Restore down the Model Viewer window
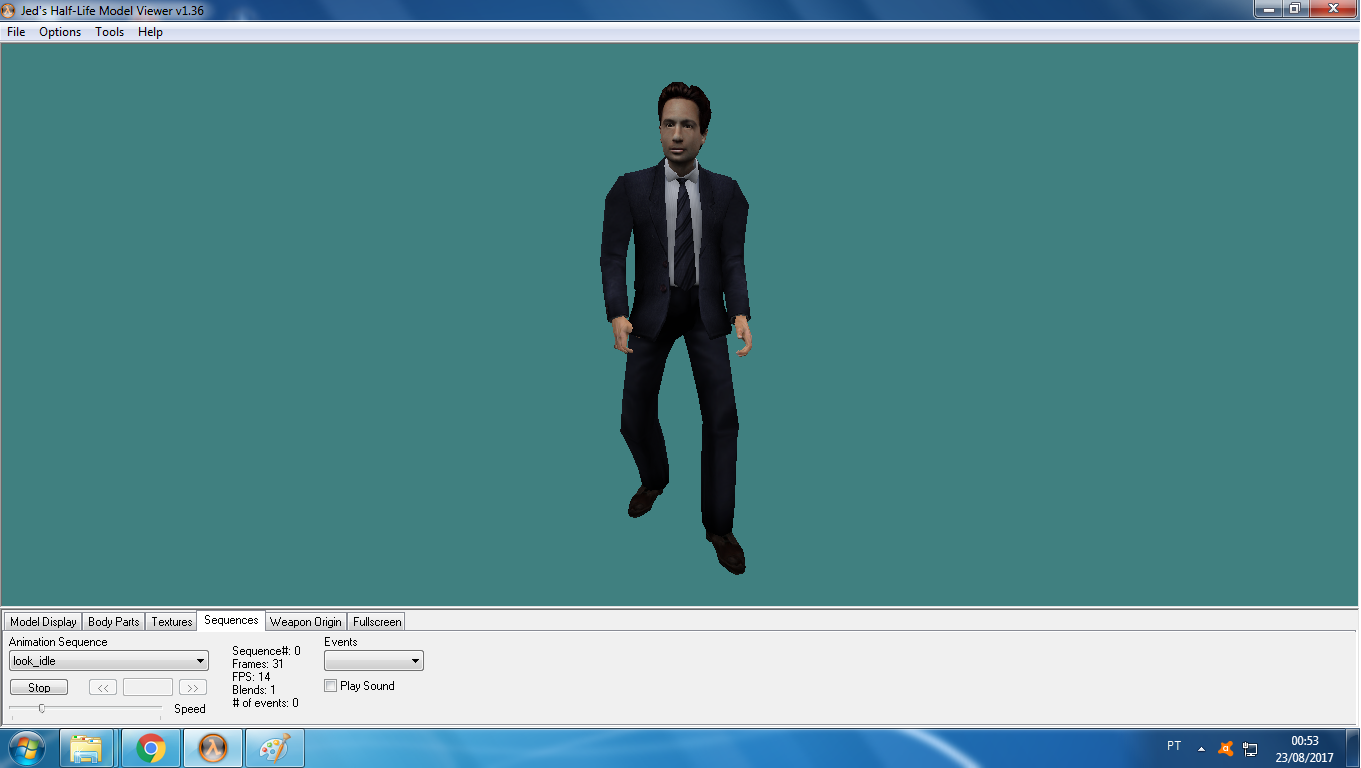The height and width of the screenshot is (768, 1361). tap(1295, 8)
